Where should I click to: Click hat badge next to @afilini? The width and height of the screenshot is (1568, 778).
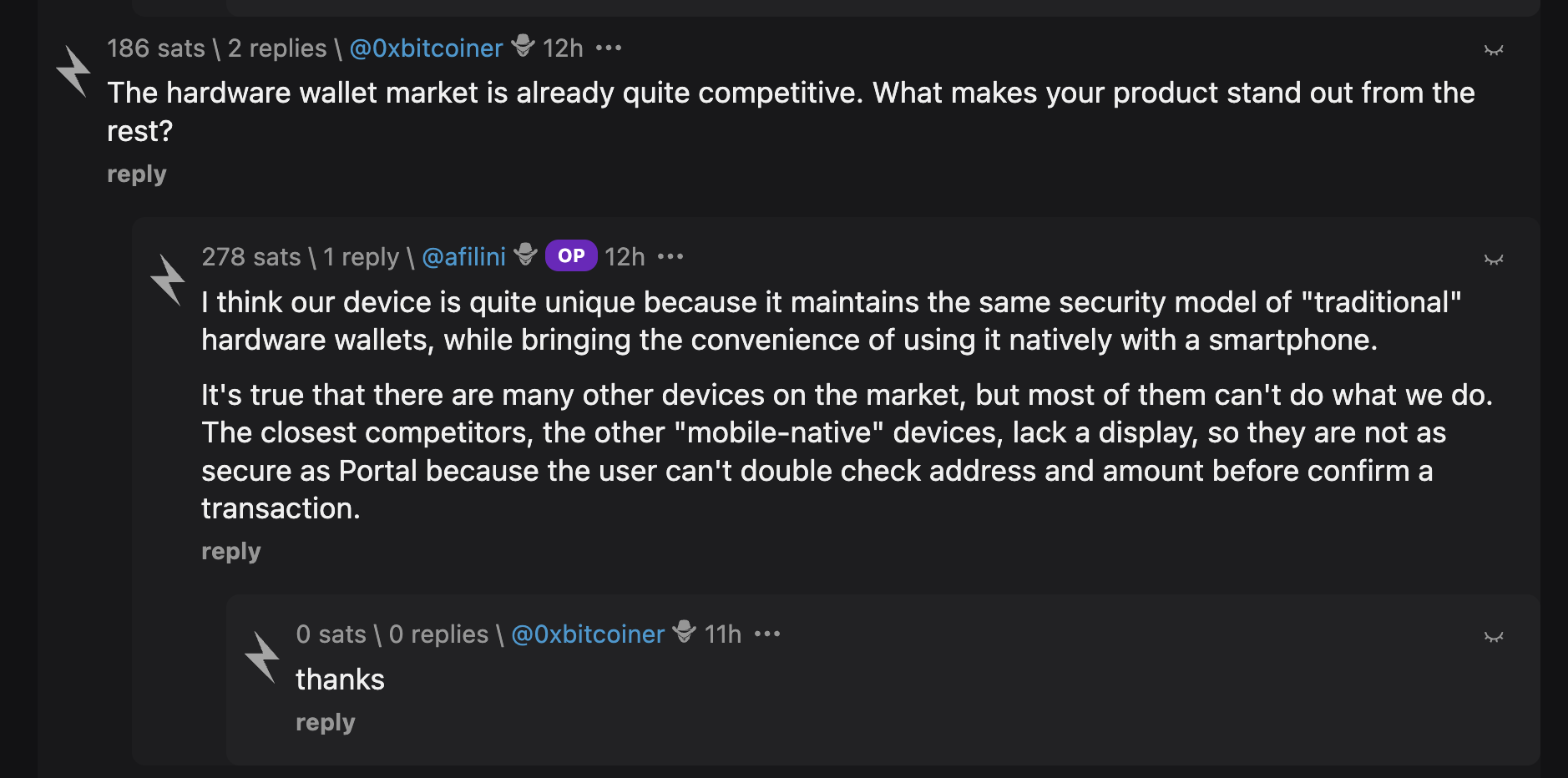tap(525, 254)
